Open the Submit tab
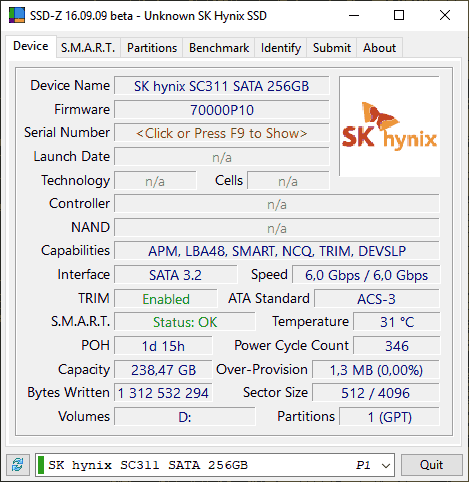The width and height of the screenshot is (469, 482). (332, 48)
